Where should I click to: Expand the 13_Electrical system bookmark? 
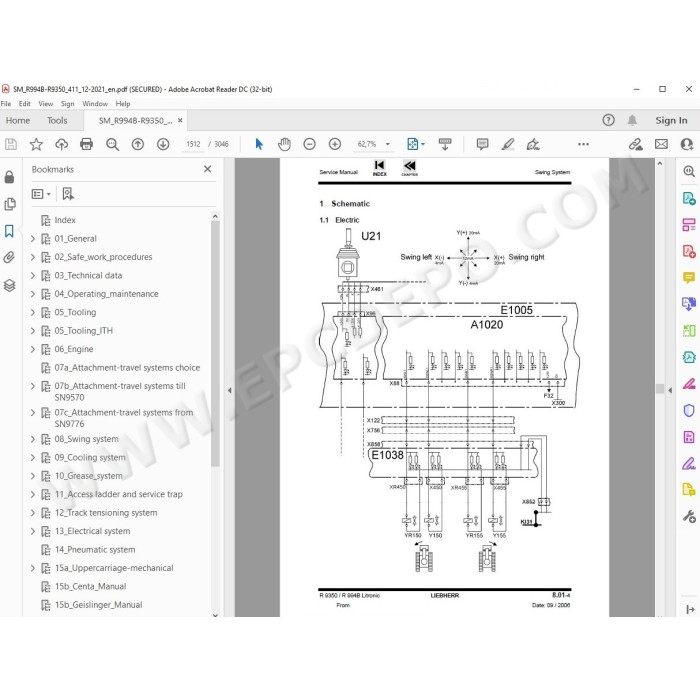(33, 531)
